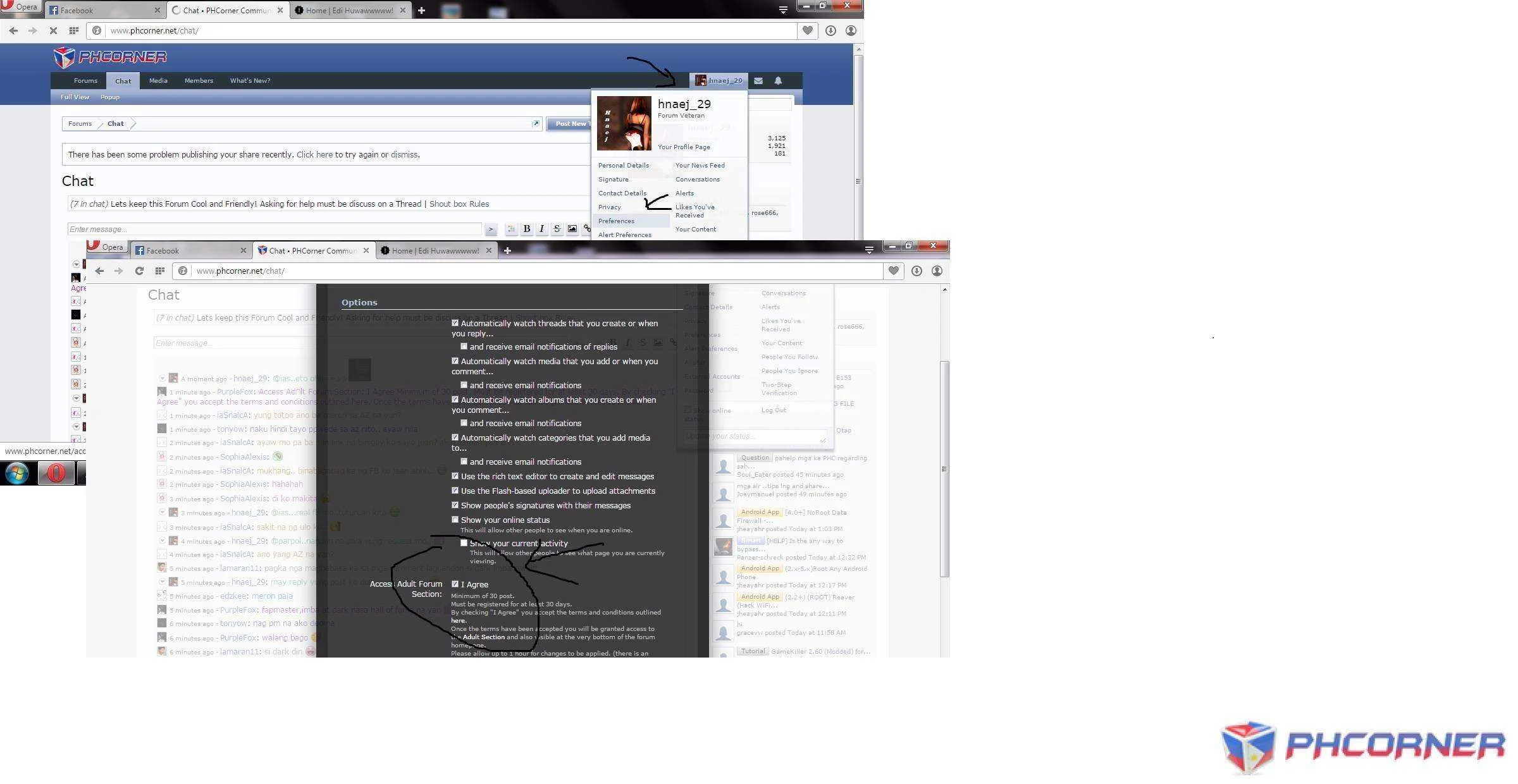The height and width of the screenshot is (784, 1518).
Task: Toggle the rich text editor checkbox
Action: tap(455, 476)
